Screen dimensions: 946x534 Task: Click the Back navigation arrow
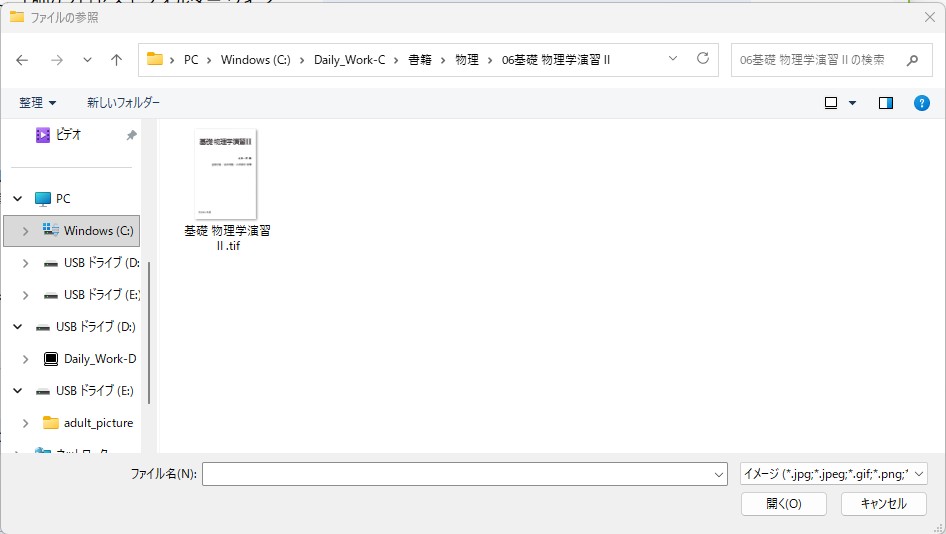(x=22, y=60)
